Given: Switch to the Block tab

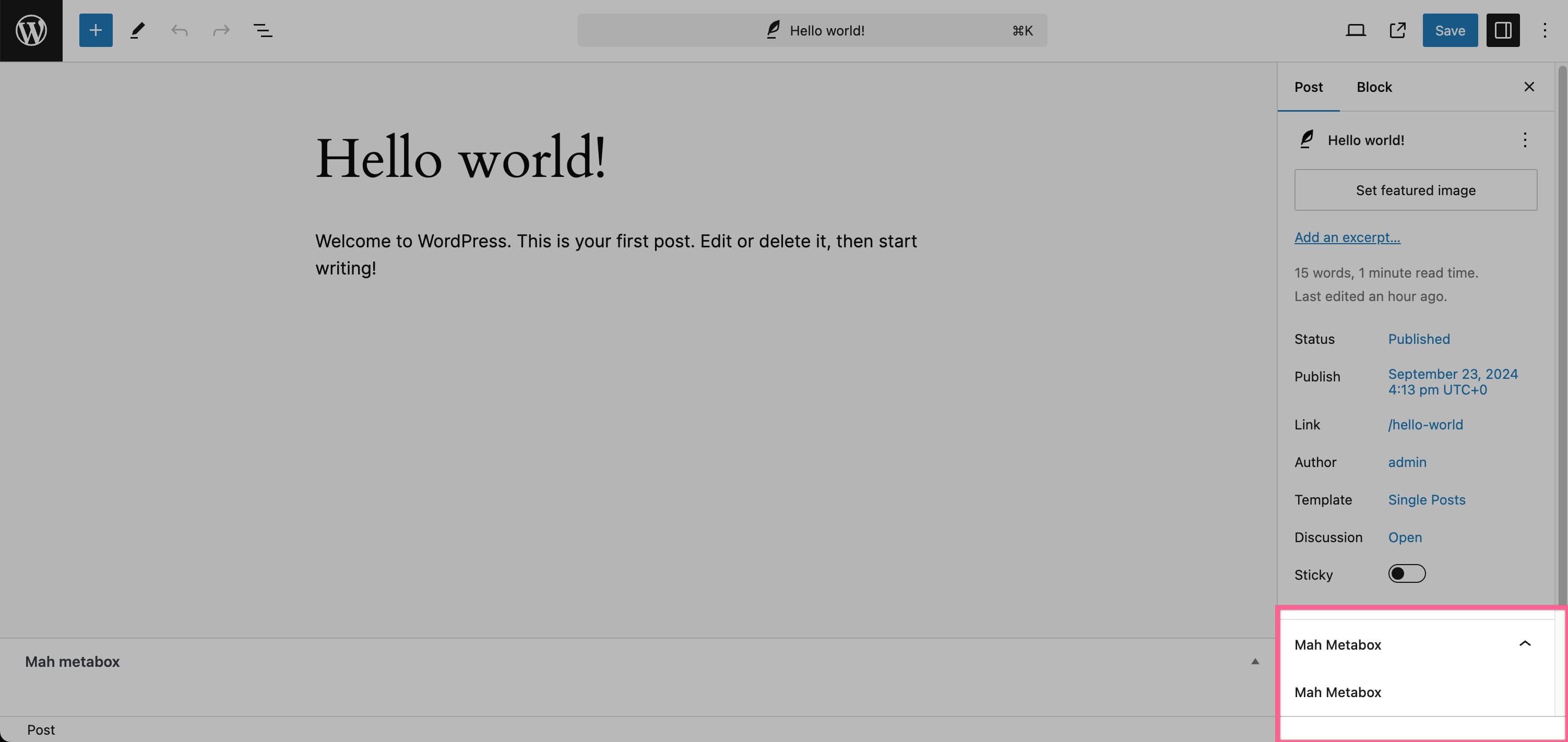Looking at the screenshot, I should pos(1374,86).
